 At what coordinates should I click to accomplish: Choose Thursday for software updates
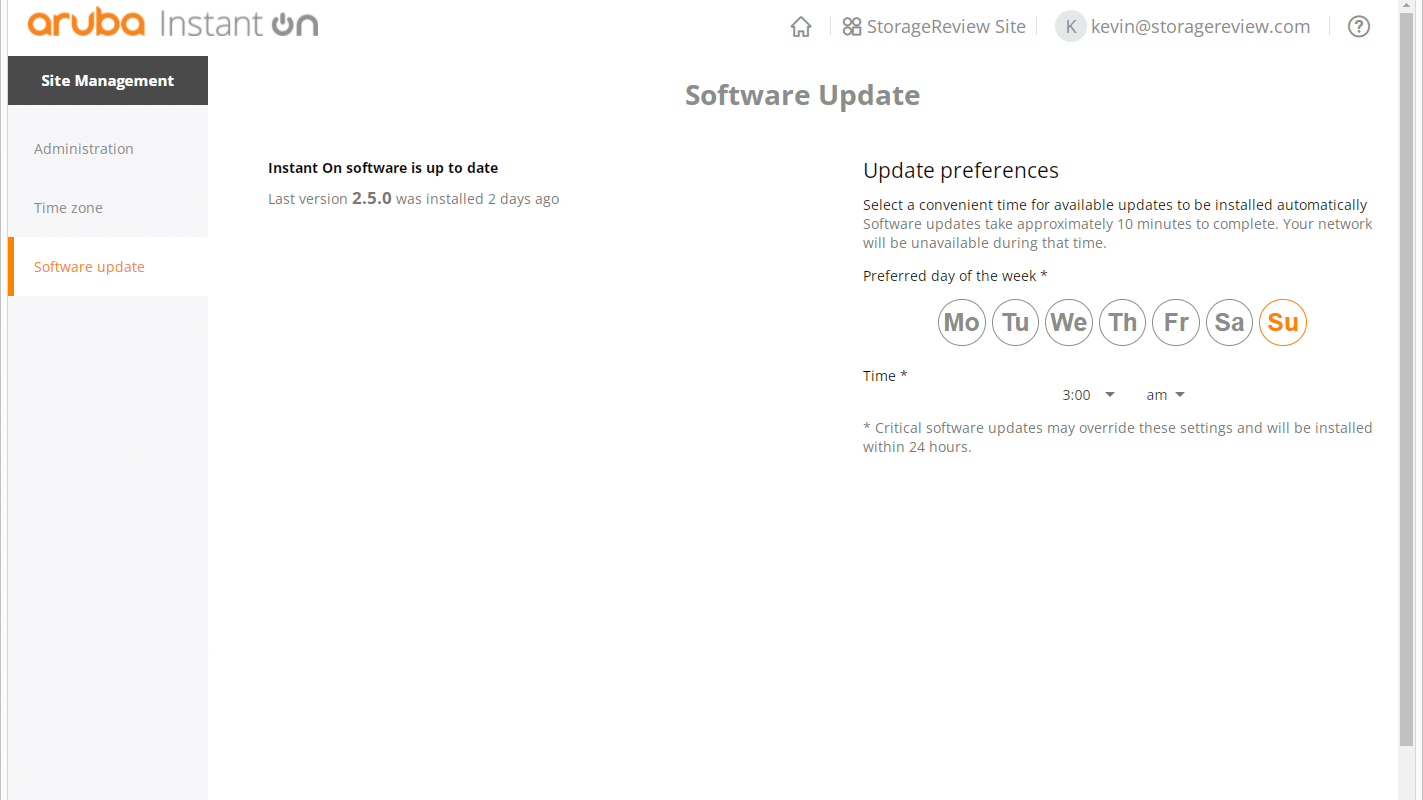pos(1122,322)
